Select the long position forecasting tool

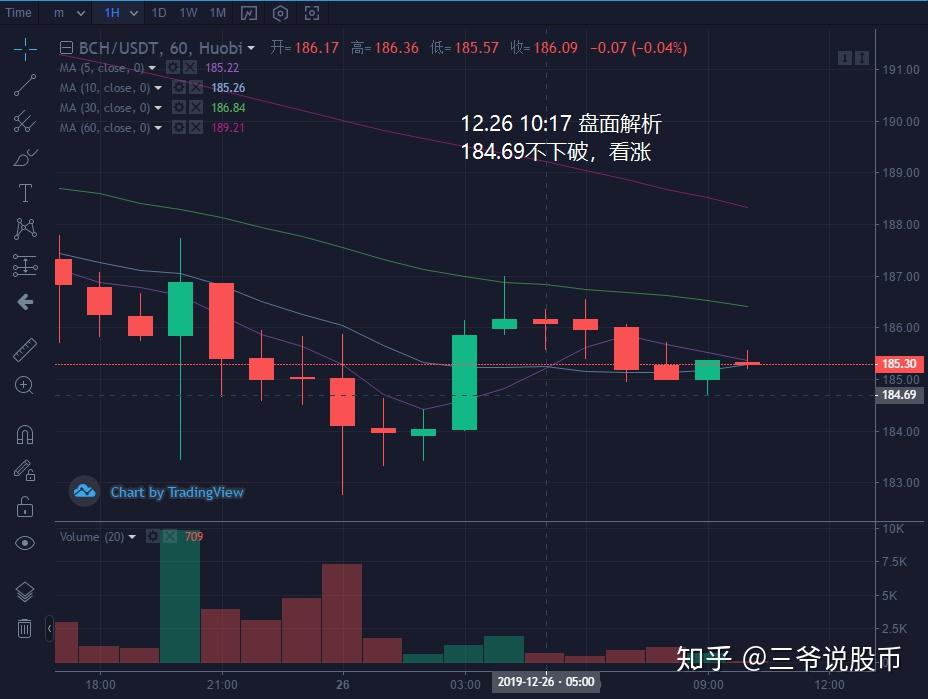(25, 266)
